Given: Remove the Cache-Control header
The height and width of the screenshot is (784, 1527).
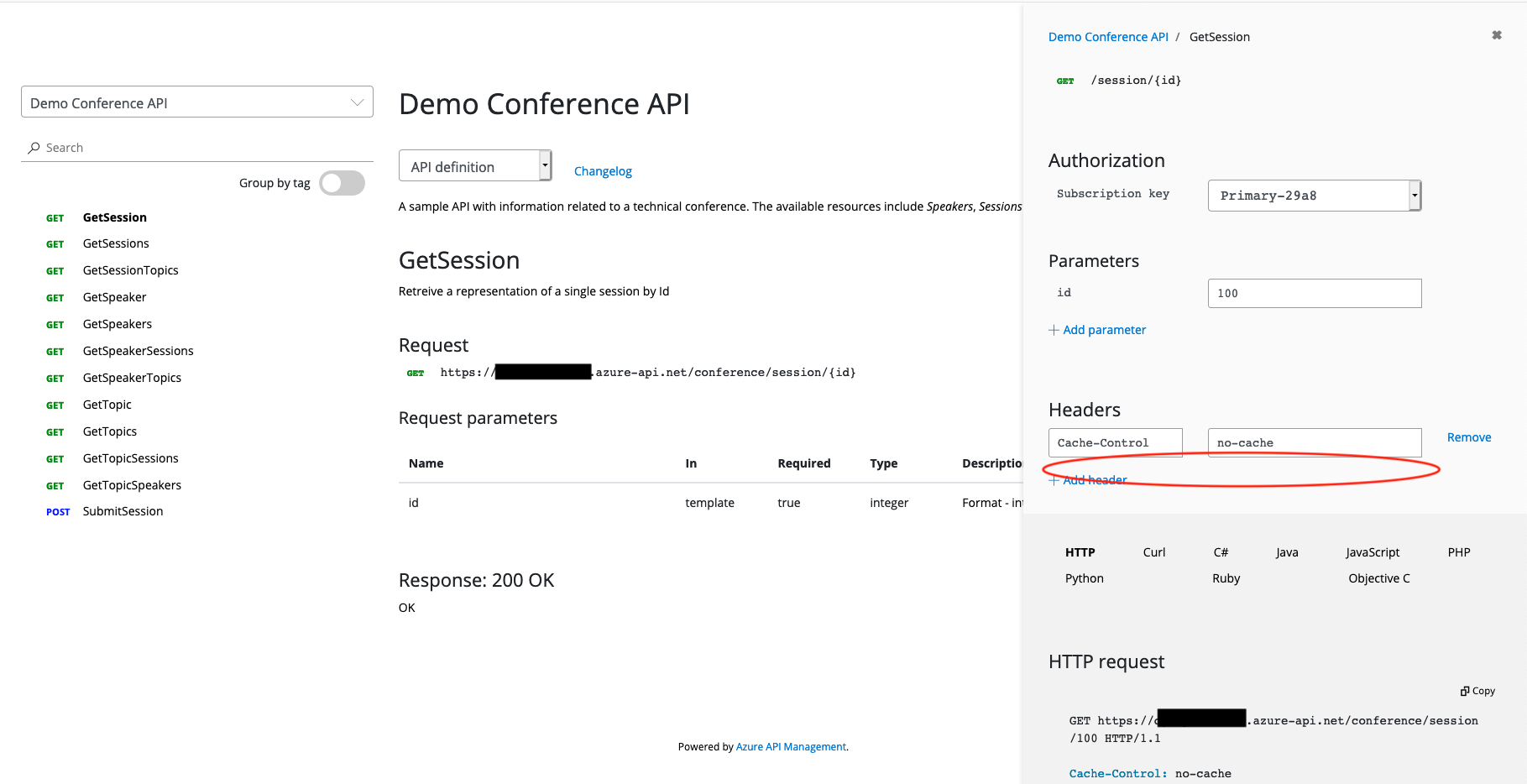Looking at the screenshot, I should pos(1468,436).
